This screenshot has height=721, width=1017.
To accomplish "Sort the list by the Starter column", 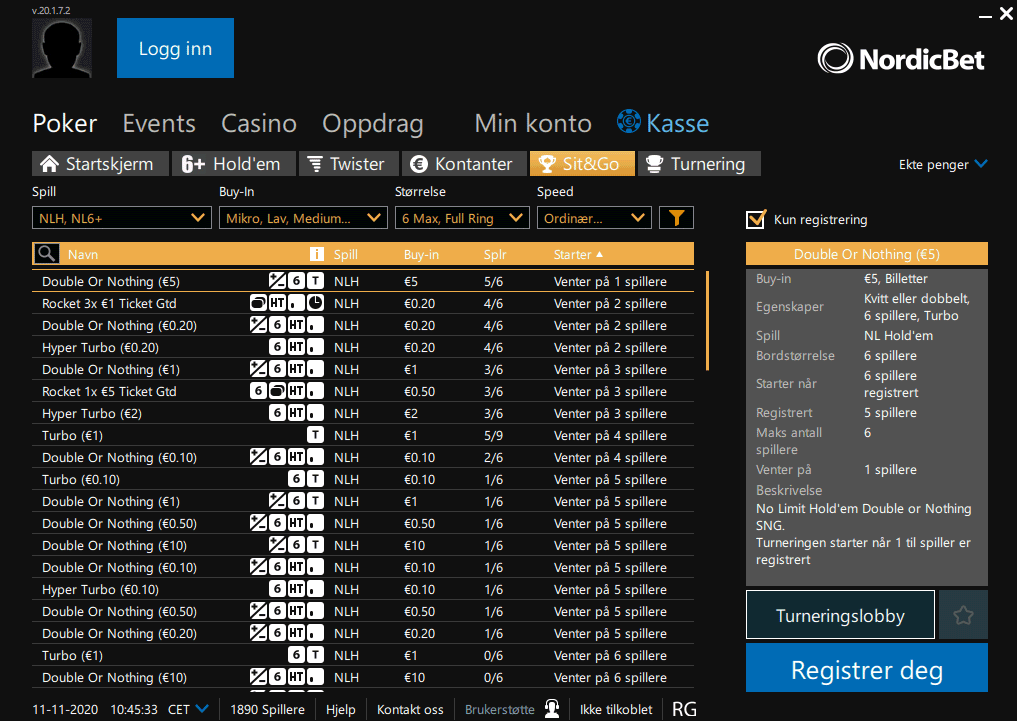I will (x=578, y=254).
